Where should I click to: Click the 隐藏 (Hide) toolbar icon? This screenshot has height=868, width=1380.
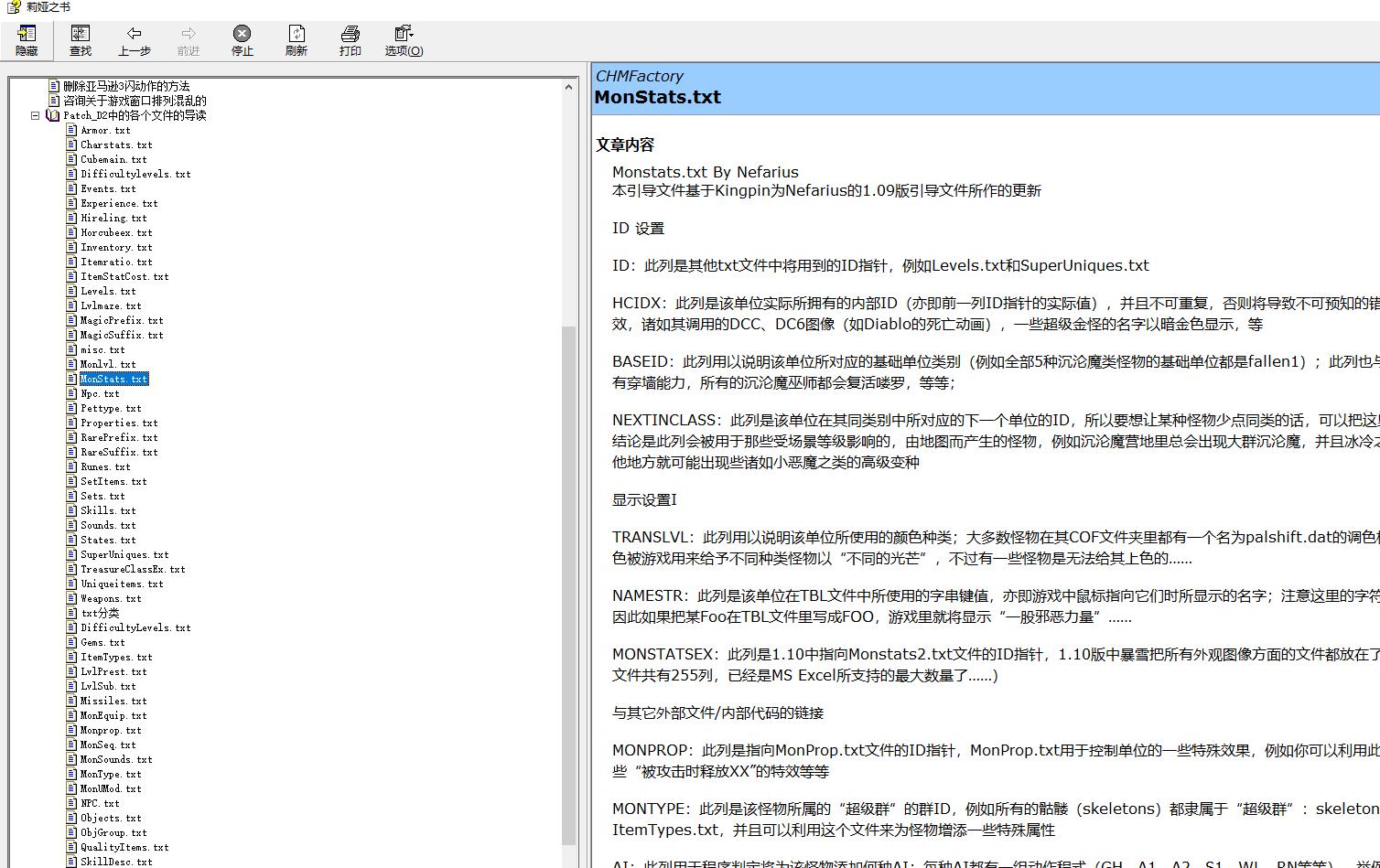(27, 41)
